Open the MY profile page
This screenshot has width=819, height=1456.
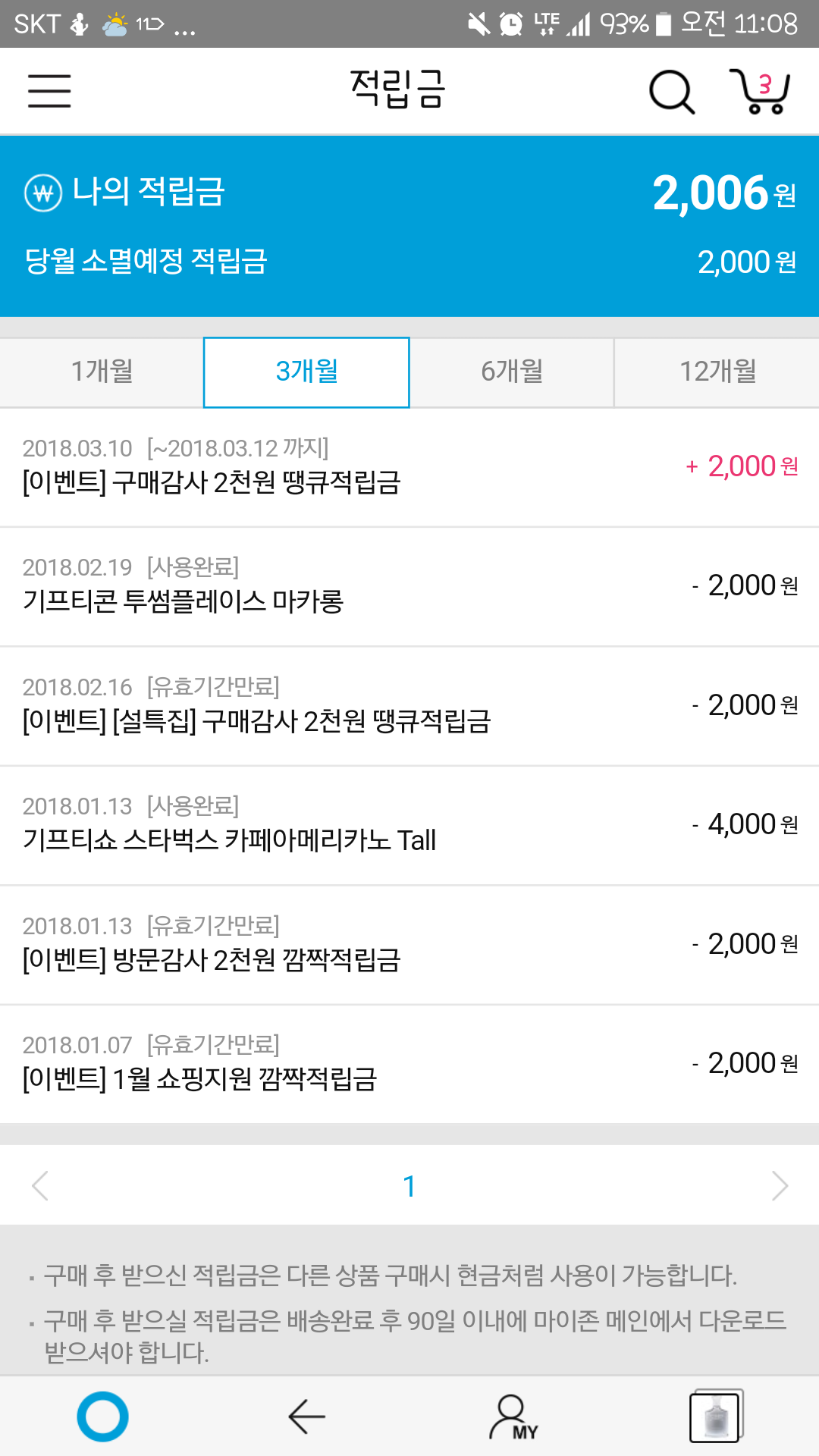point(513,1417)
